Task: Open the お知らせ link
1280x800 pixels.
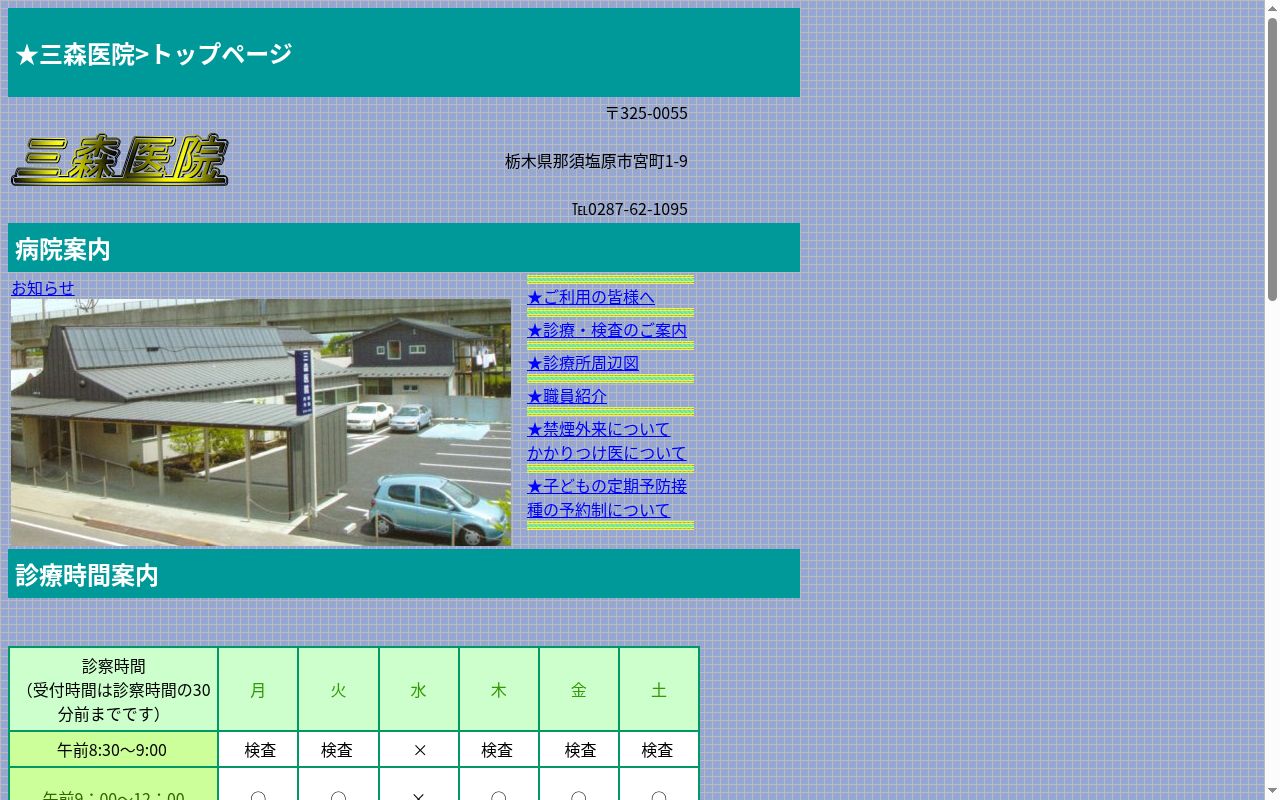Action: [x=43, y=288]
